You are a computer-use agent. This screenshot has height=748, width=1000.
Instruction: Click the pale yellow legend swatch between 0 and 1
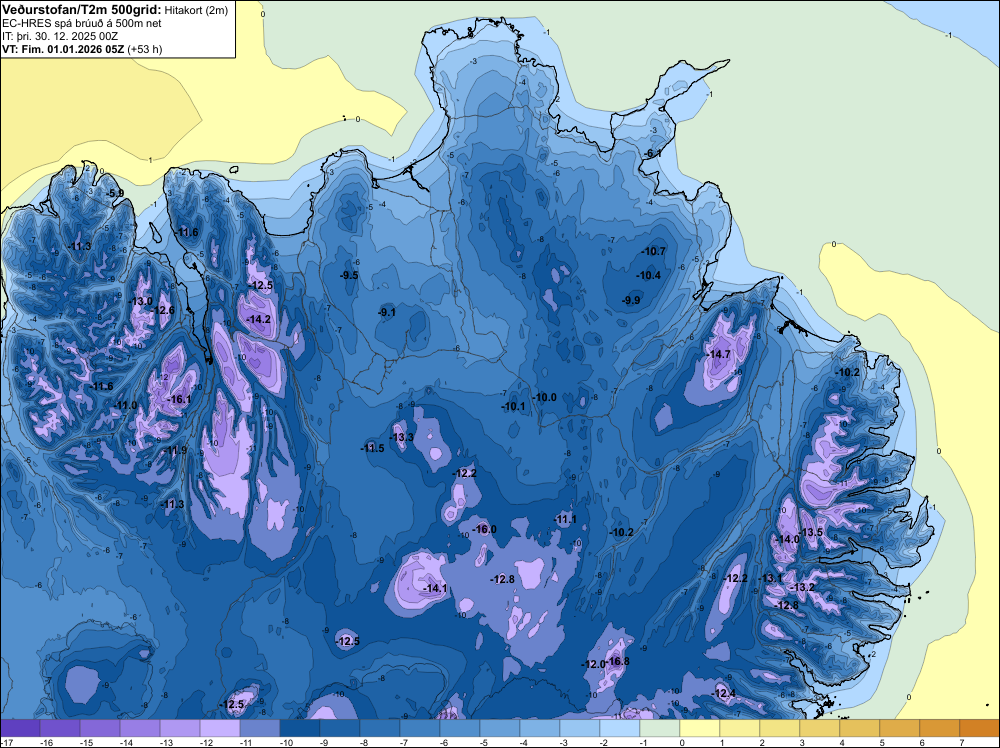(x=700, y=728)
